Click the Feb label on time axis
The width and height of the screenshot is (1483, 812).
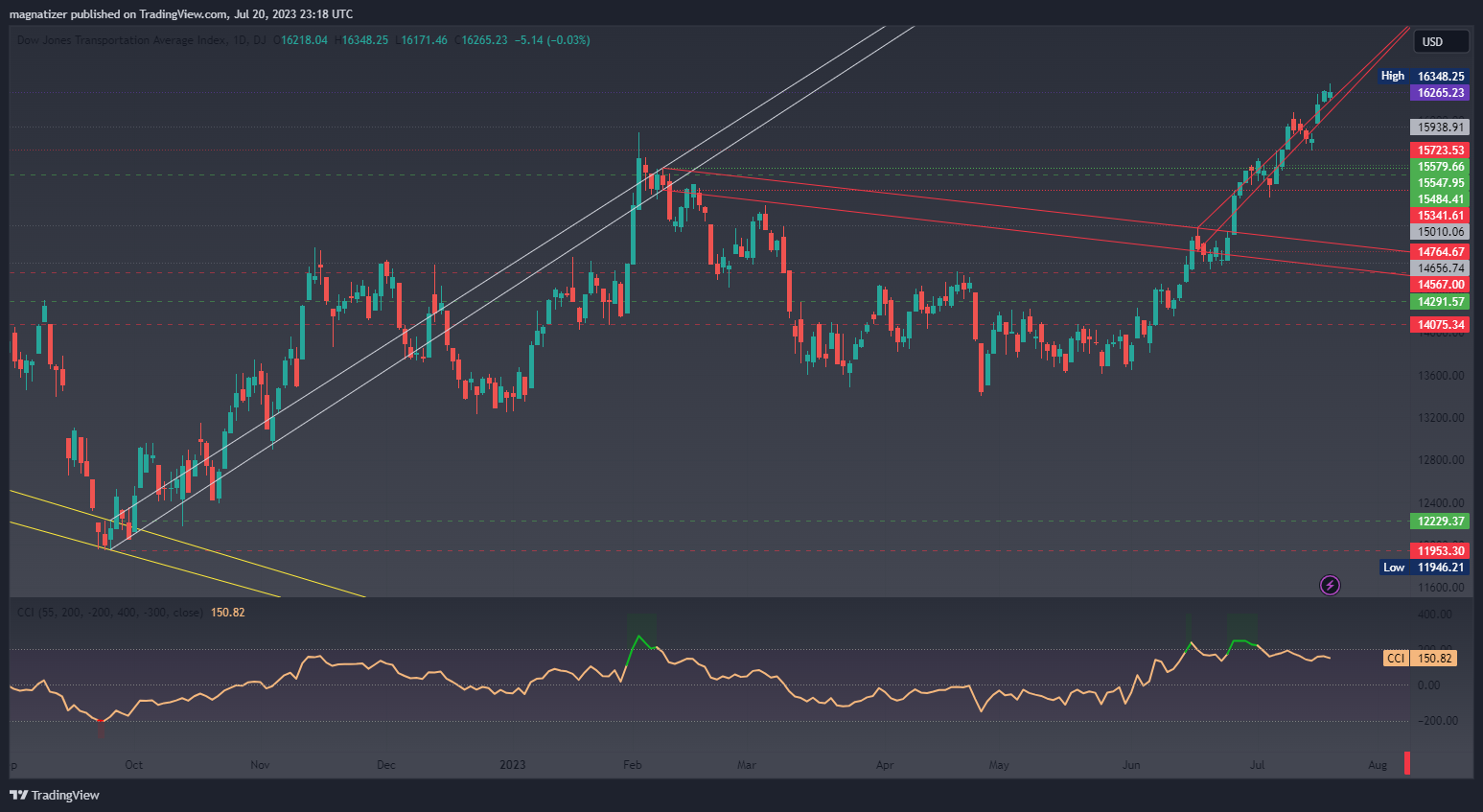(x=632, y=765)
